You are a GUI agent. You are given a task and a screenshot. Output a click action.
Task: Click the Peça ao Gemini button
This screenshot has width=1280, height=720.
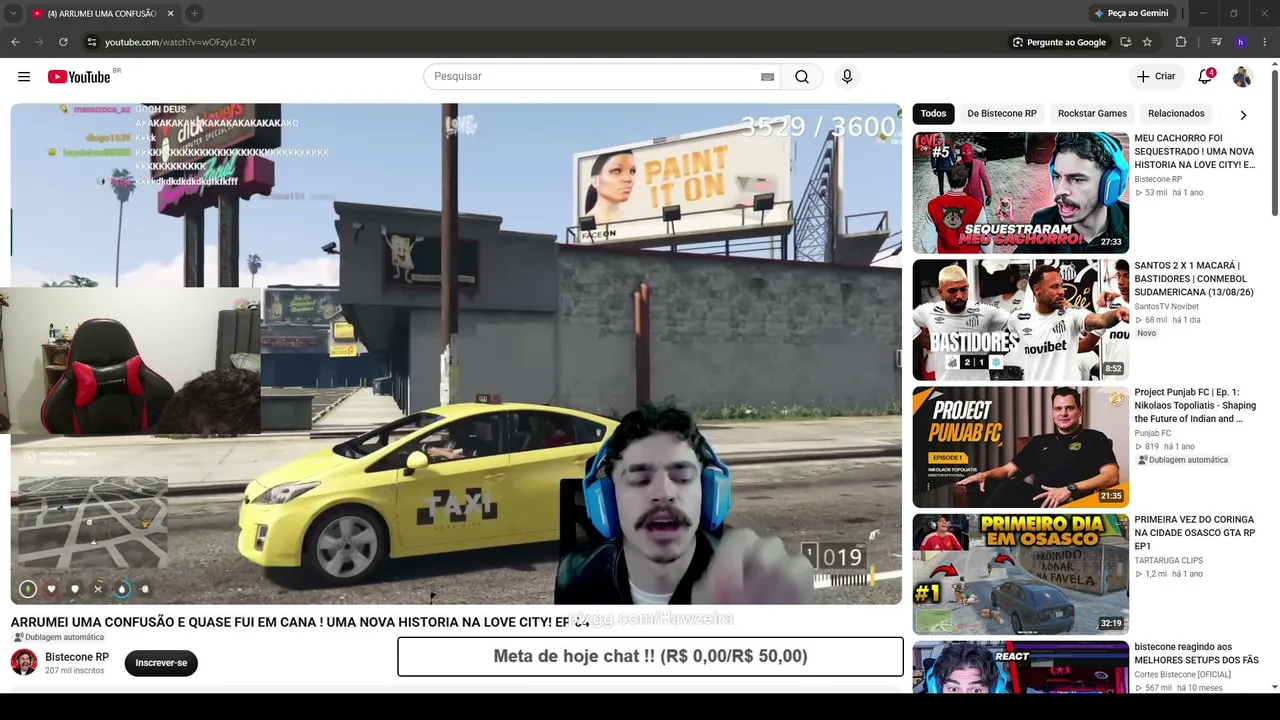pos(1131,13)
